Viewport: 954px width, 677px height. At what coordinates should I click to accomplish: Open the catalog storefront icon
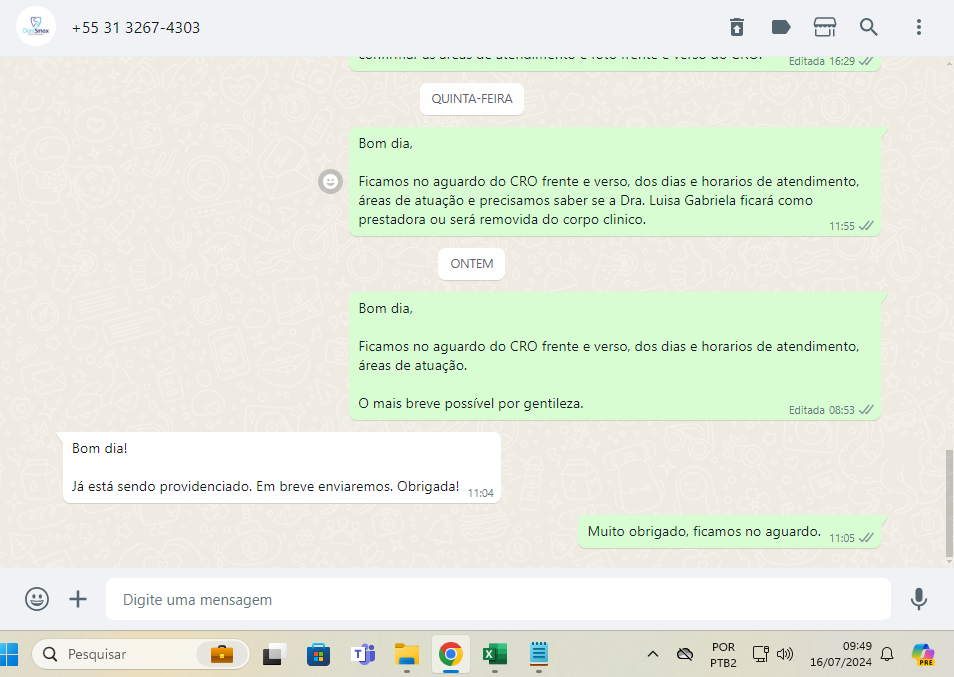(x=824, y=27)
